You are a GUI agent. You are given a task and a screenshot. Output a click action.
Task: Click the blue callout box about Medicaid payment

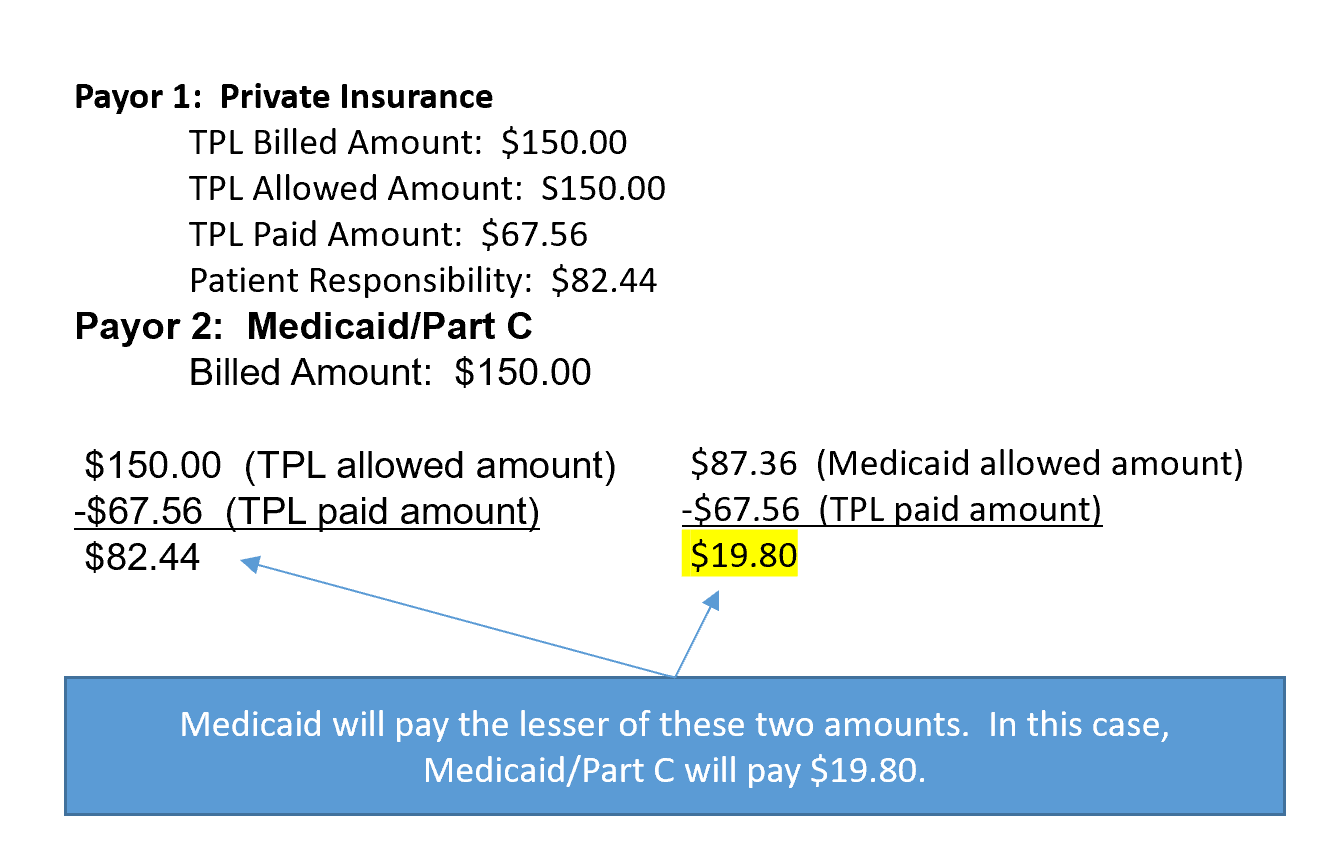675,746
